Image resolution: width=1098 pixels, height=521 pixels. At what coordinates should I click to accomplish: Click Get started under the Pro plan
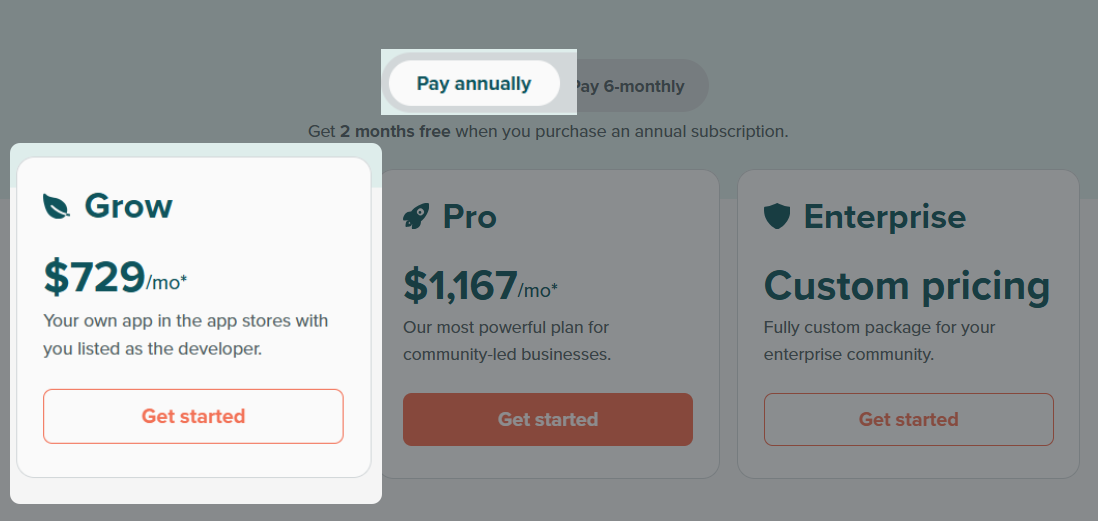(548, 419)
